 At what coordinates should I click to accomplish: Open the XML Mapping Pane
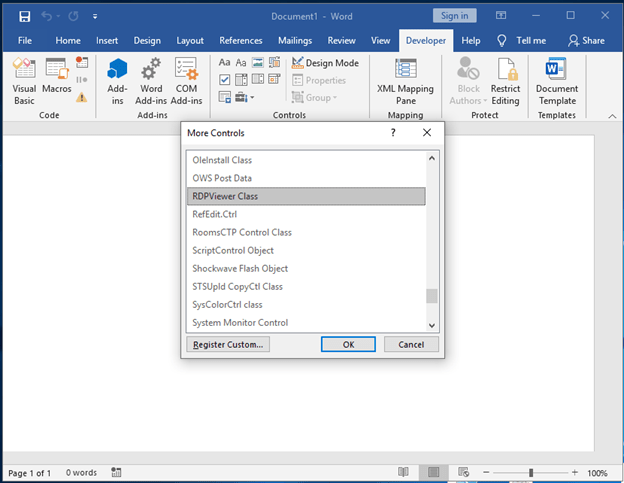[x=405, y=79]
